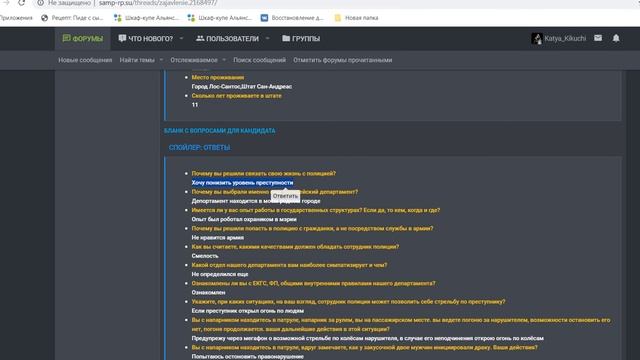
Task: Open the ГРУППЫ menu item
Action: pyautogui.click(x=301, y=39)
